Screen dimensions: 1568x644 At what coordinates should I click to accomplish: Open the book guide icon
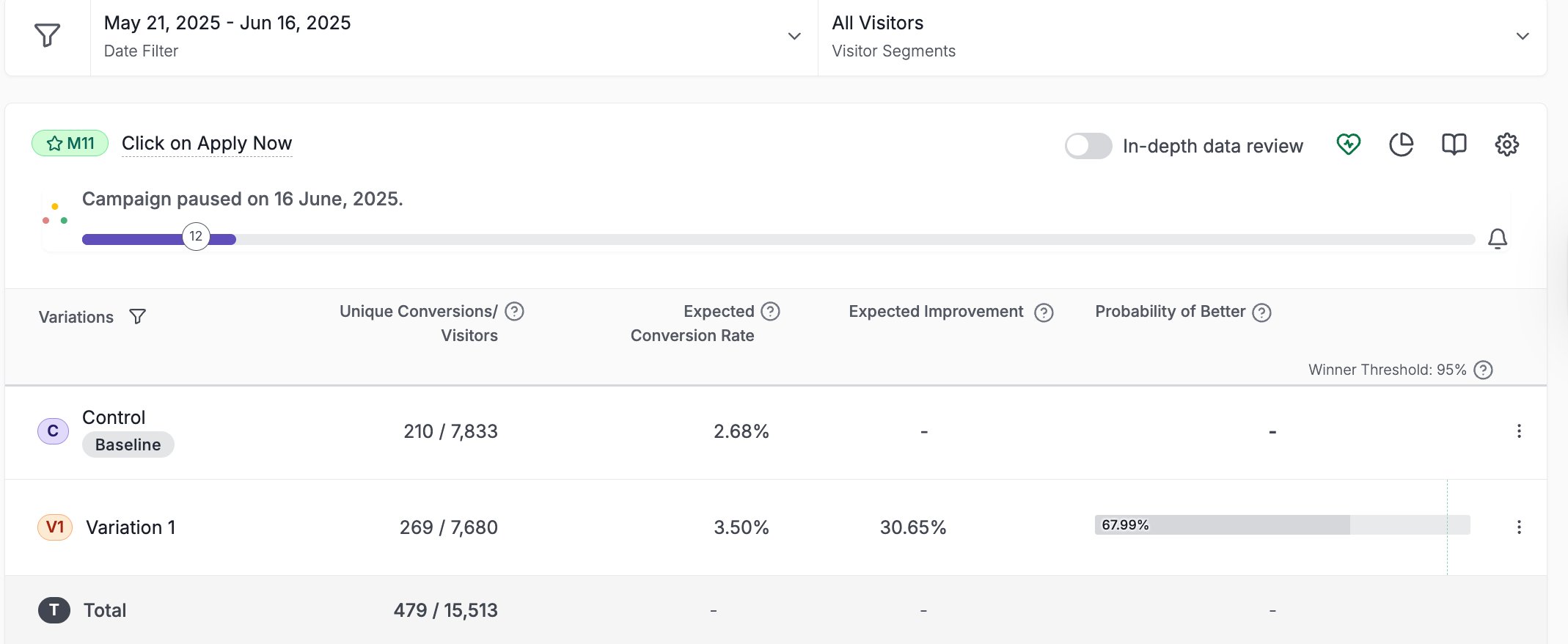1454,144
